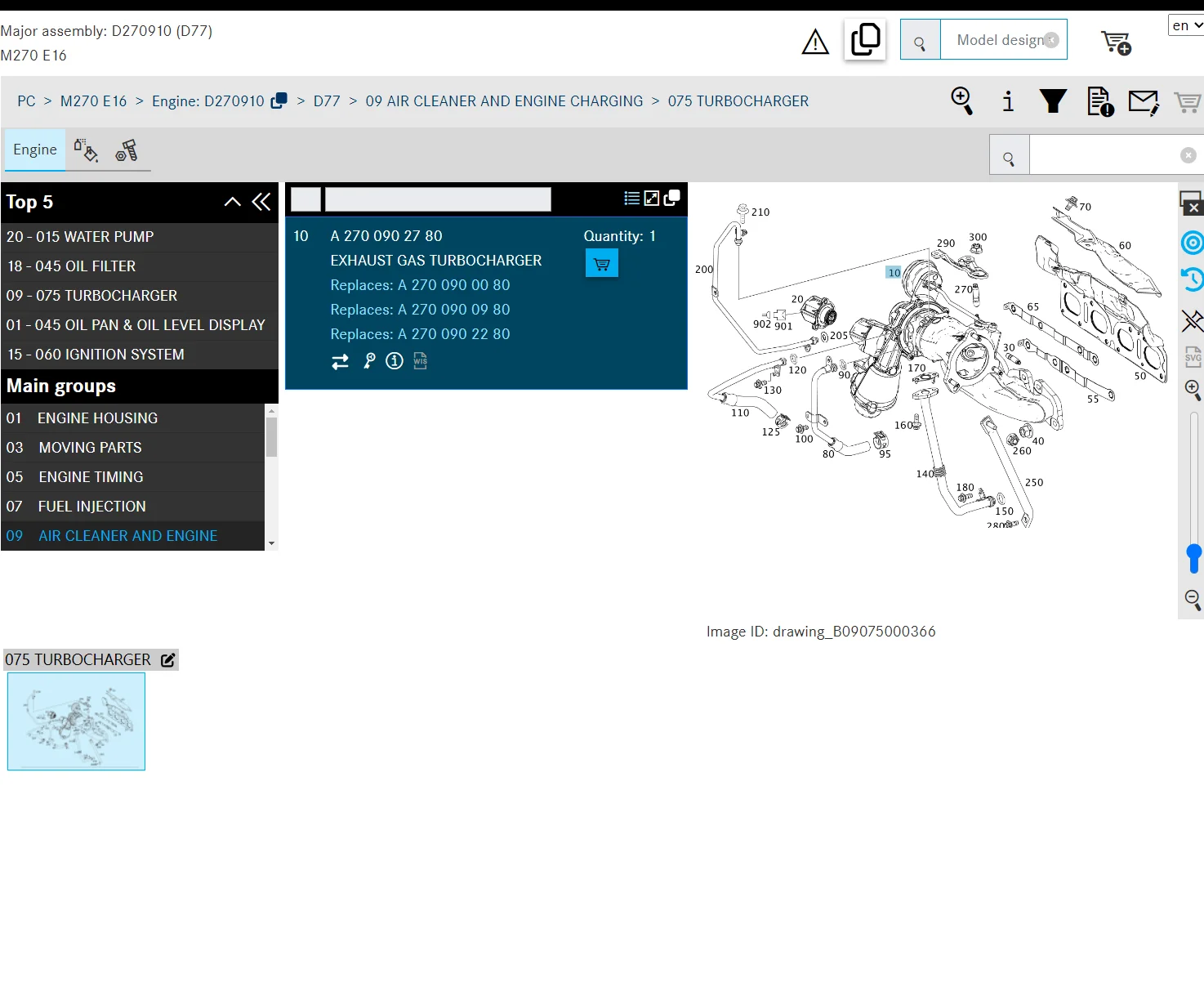Image resolution: width=1204 pixels, height=987 pixels.
Task: Select the paint bucket tab icon beside Engine
Action: pos(86,150)
